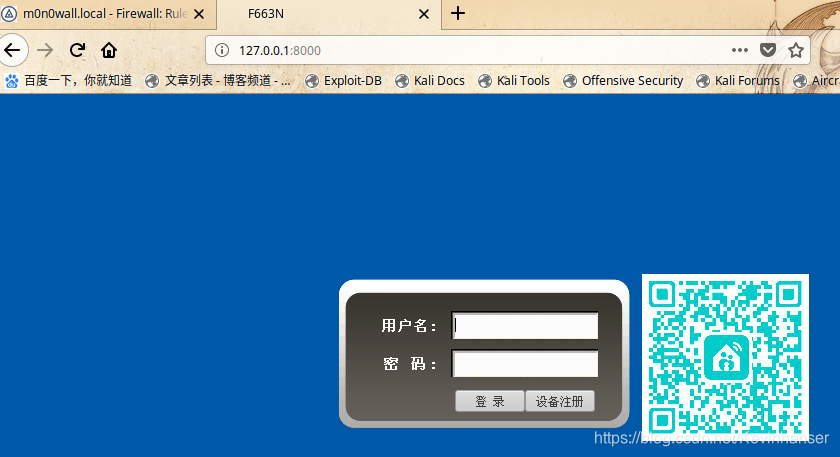Go back to the previous page
840x457 pixels.
click(12, 50)
